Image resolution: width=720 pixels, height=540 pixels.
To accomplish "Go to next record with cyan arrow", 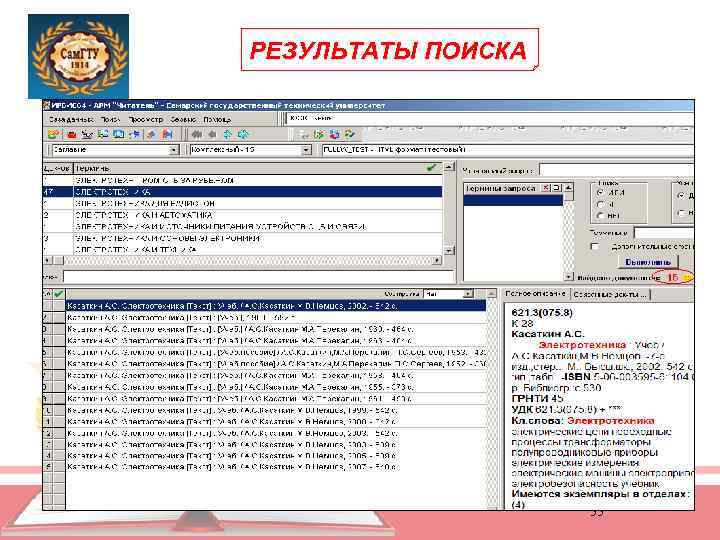I will pyautogui.click(x=228, y=134).
